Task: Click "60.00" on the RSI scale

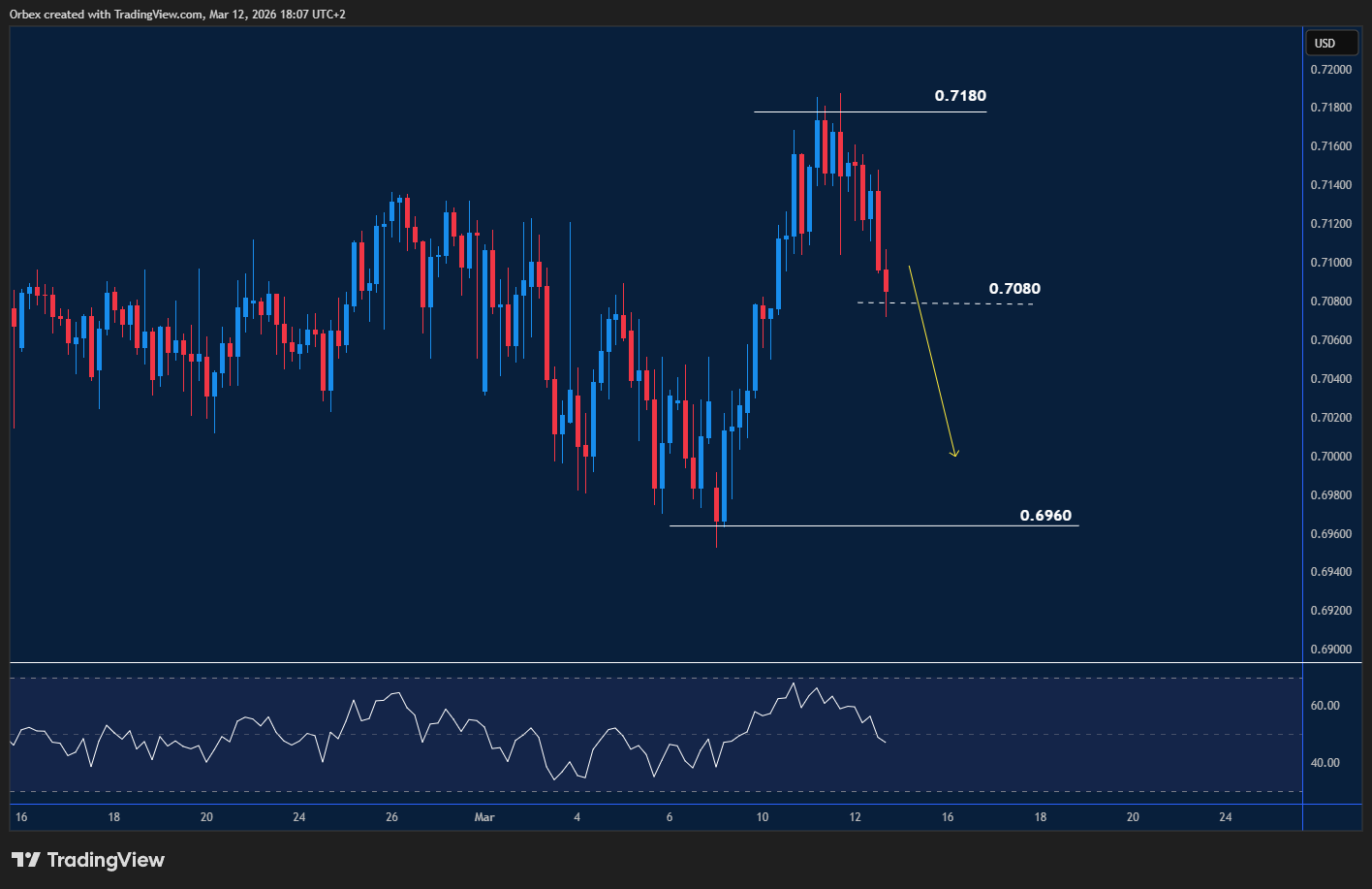Action: point(1324,705)
